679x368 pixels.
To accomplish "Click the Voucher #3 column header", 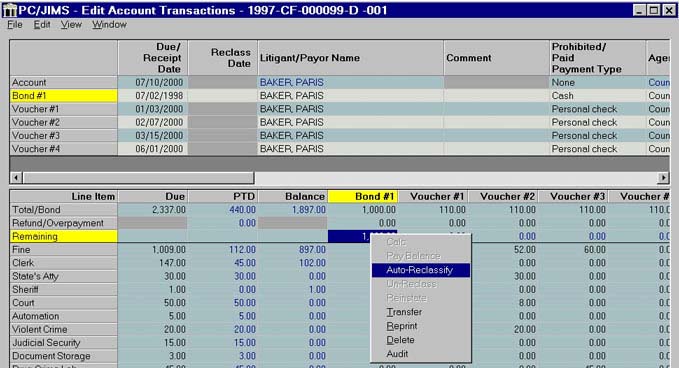I will 573,197.
